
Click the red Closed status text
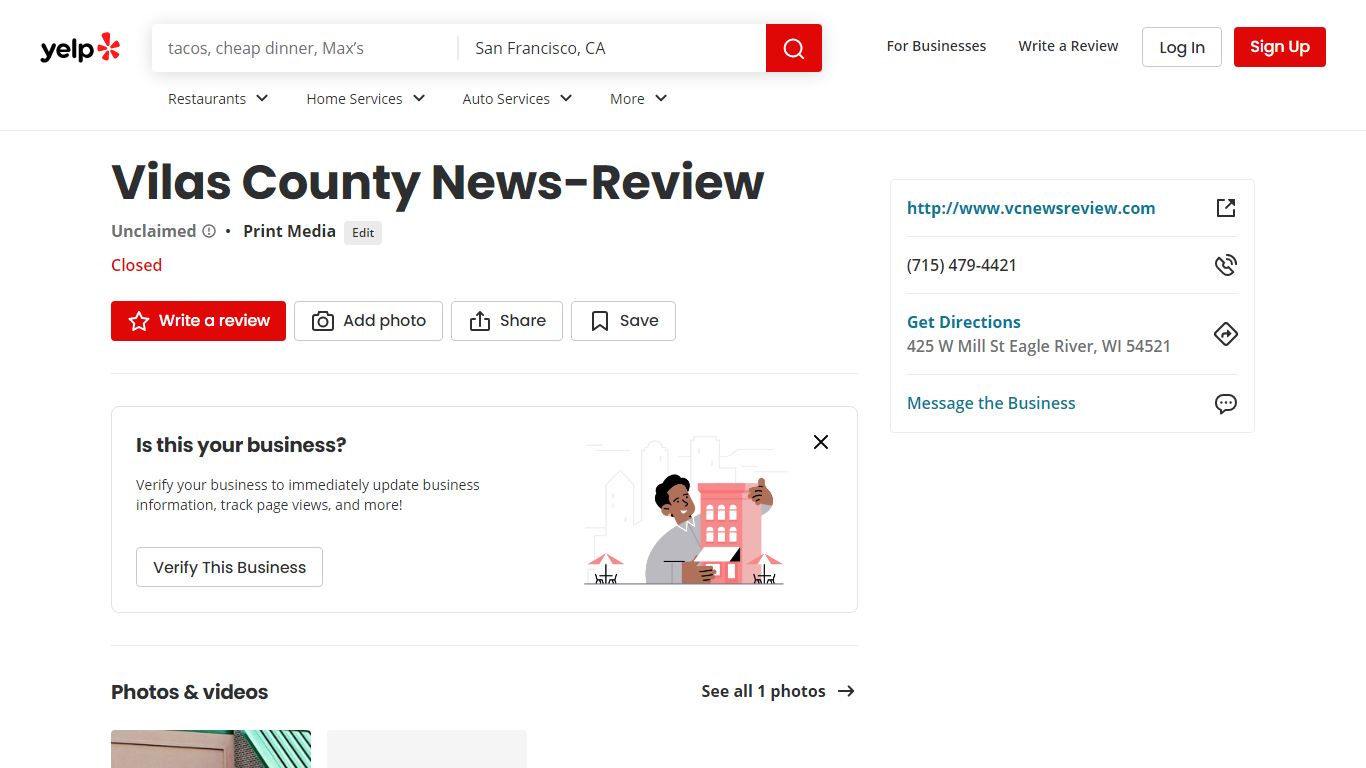pos(136,265)
